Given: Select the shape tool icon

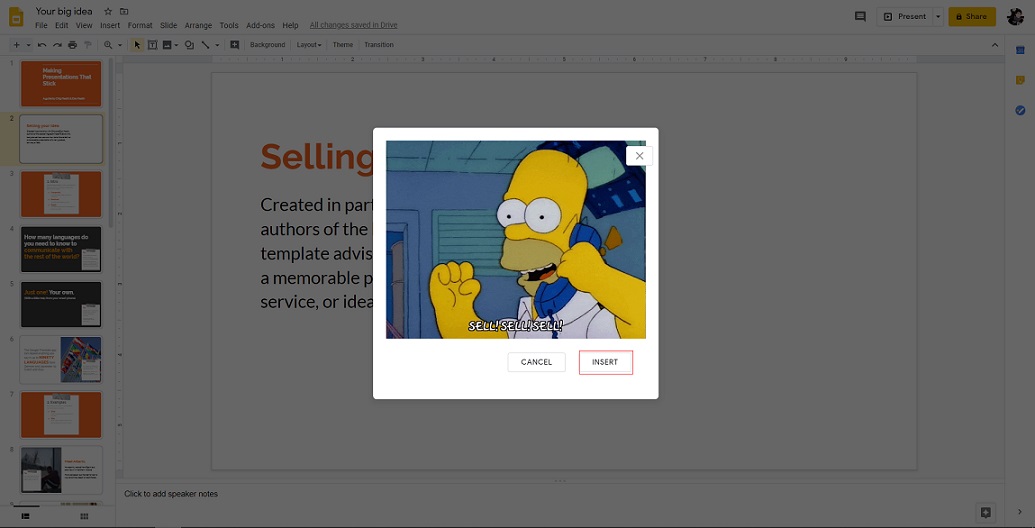Looking at the screenshot, I should pos(190,45).
